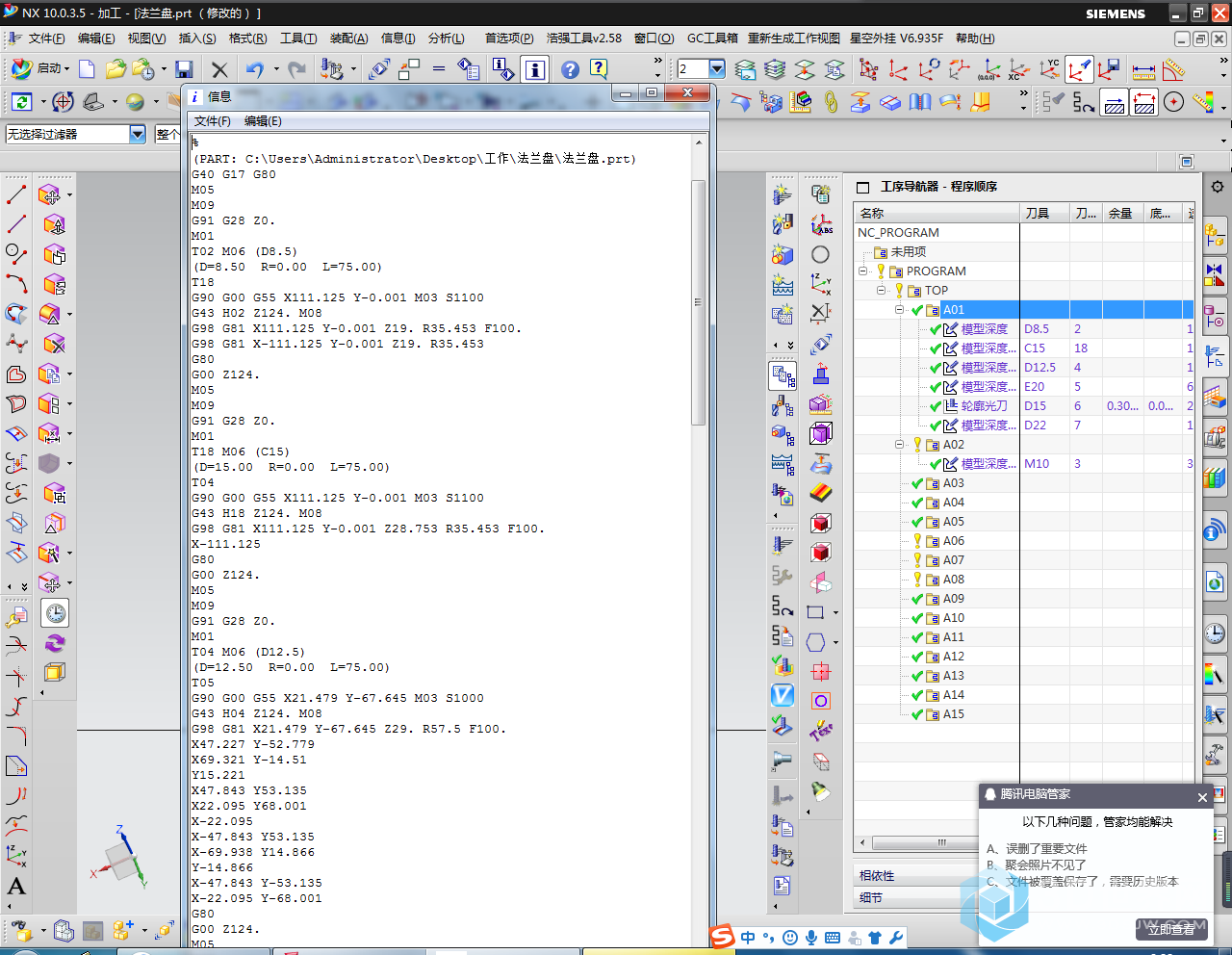Viewport: 1232px width, 955px height.
Task: Open the History clock sidebar tab
Action: 1215,632
